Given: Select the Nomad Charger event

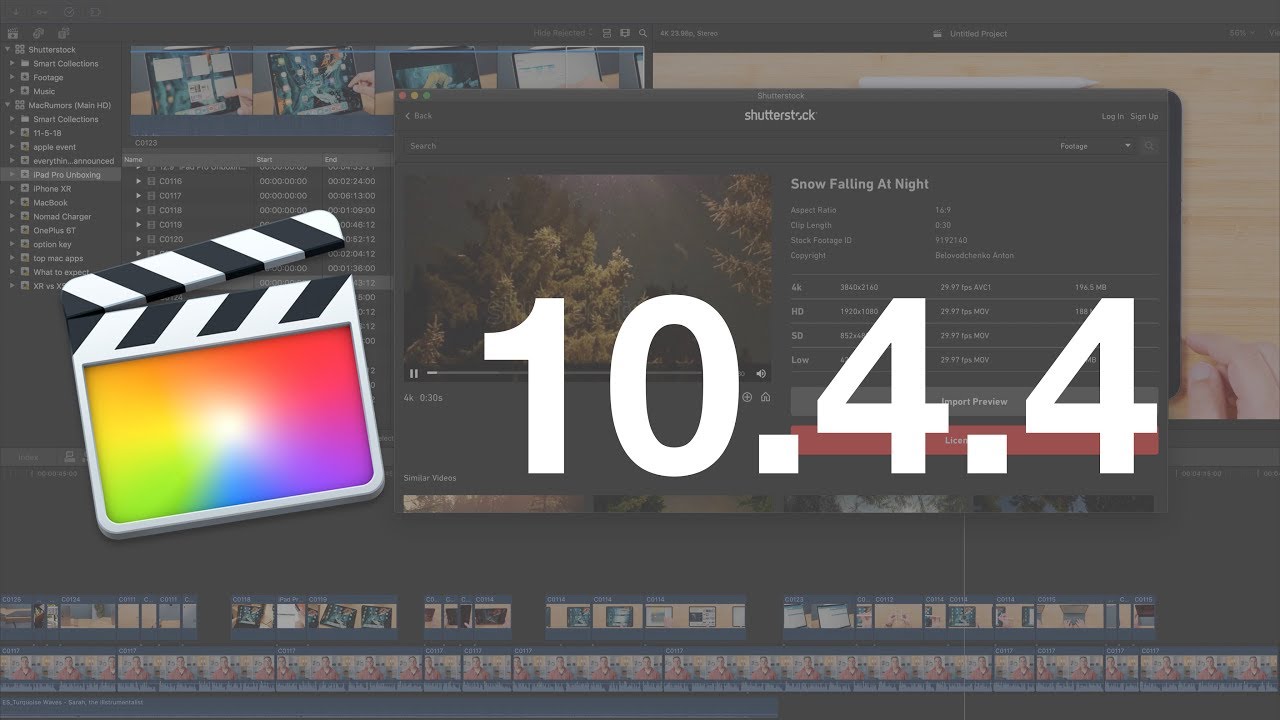Looking at the screenshot, I should click(x=62, y=216).
